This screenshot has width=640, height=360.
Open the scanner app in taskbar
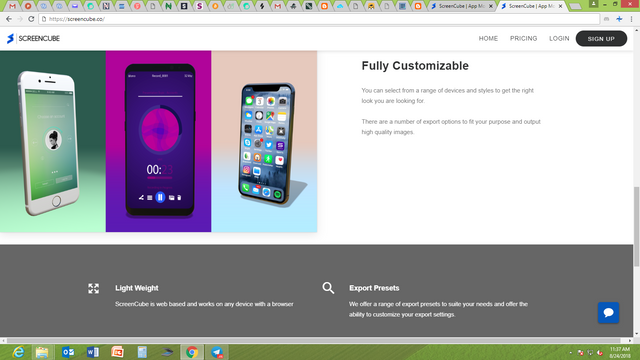[167, 352]
